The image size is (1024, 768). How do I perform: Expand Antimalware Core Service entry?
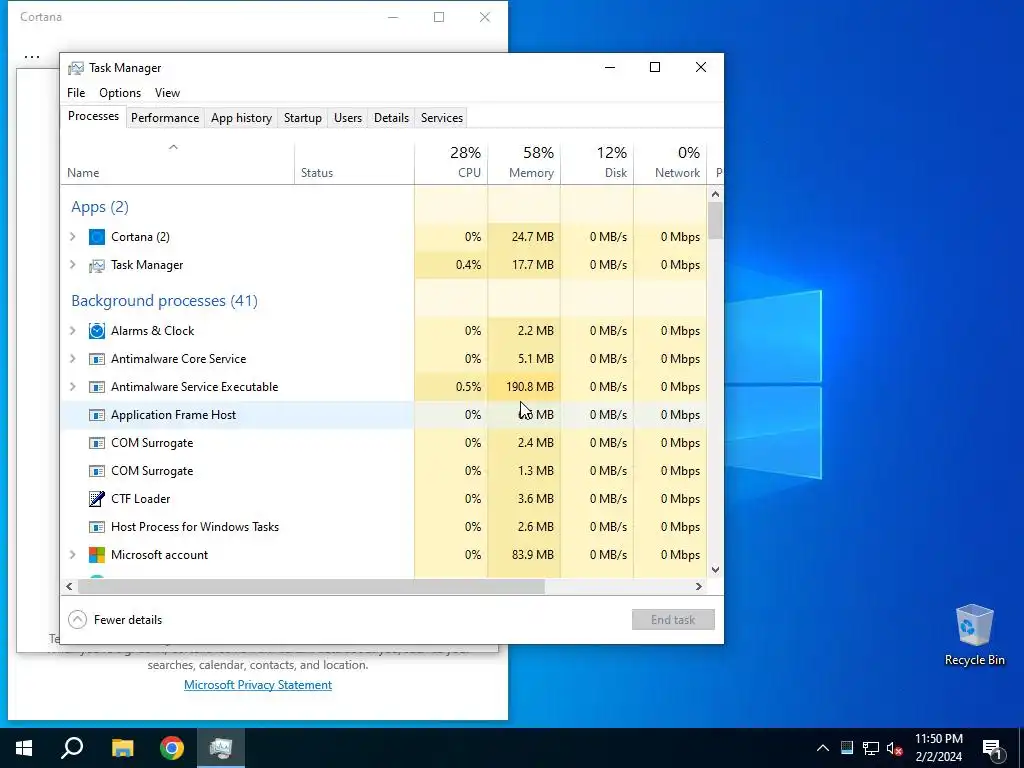(x=73, y=359)
